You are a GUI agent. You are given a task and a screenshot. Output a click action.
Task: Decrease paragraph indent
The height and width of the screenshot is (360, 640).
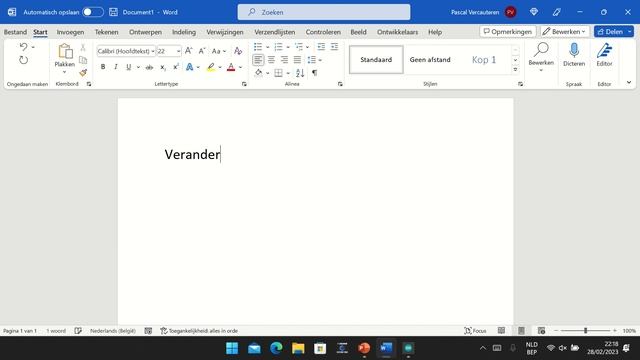(x=321, y=47)
